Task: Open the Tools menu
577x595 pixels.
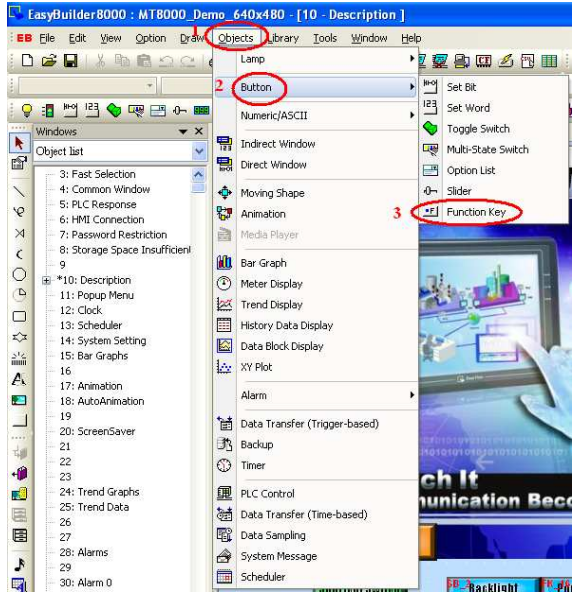Action: click(325, 38)
